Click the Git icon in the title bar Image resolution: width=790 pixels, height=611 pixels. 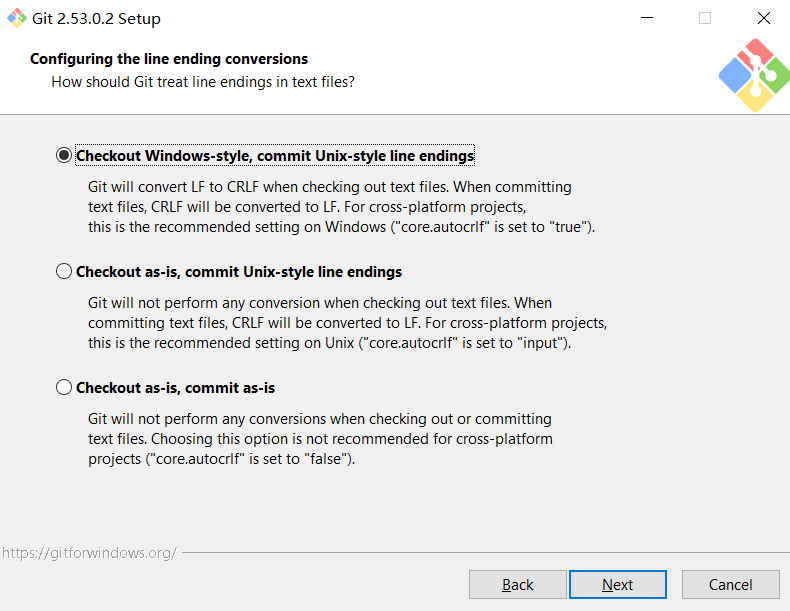click(17, 18)
